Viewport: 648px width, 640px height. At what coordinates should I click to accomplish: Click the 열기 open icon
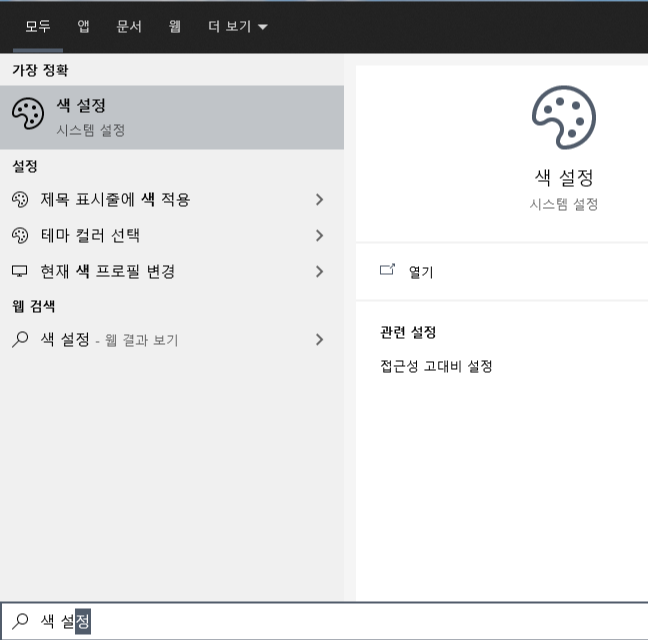click(387, 270)
